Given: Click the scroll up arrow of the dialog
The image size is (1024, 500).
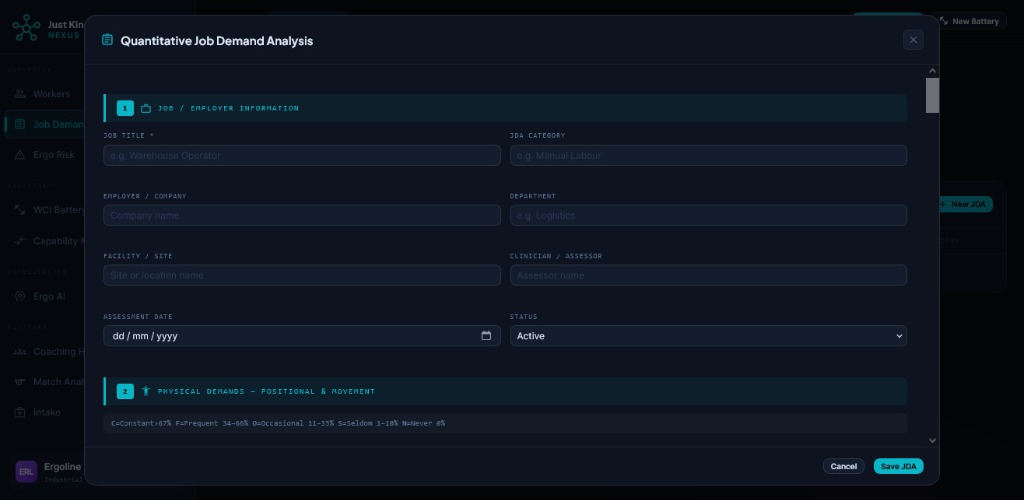Looking at the screenshot, I should [933, 71].
